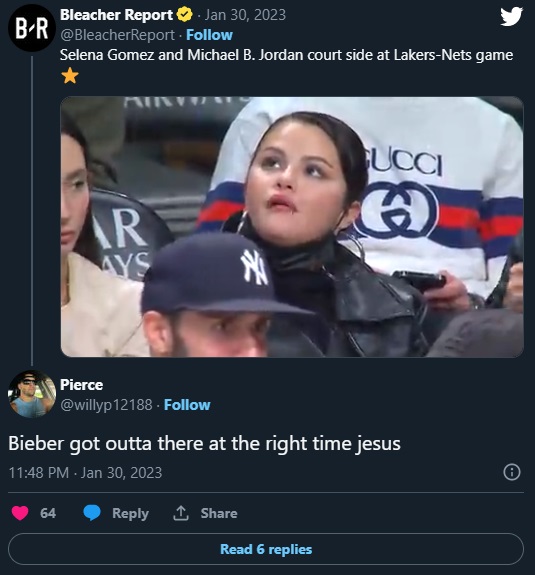Click the blue reply speech bubble icon
The height and width of the screenshot is (575, 535).
coord(92,513)
